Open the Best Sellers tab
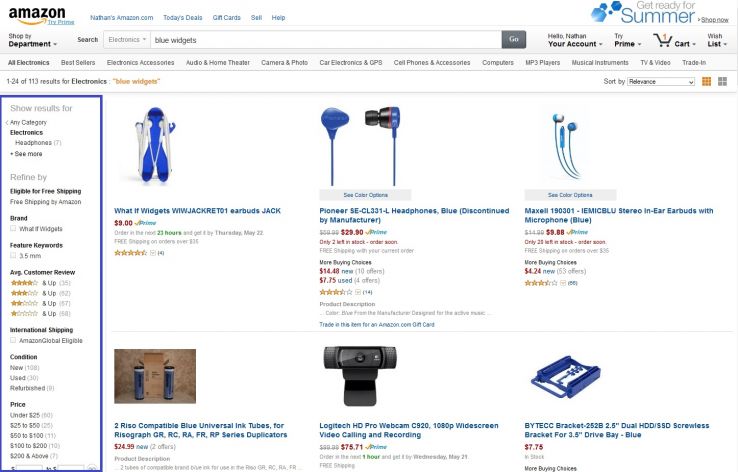 [x=78, y=63]
